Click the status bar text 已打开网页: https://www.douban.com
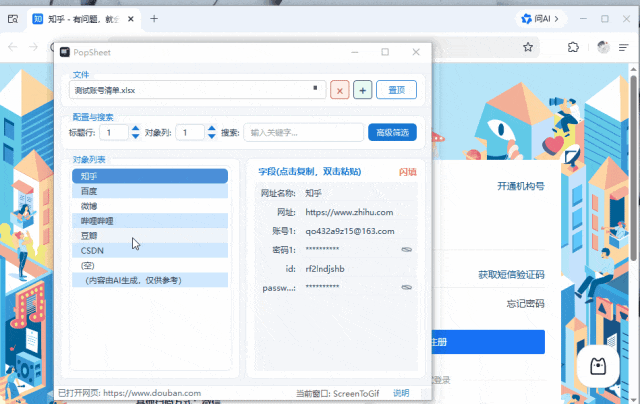This screenshot has width=640, height=404. 130,393
